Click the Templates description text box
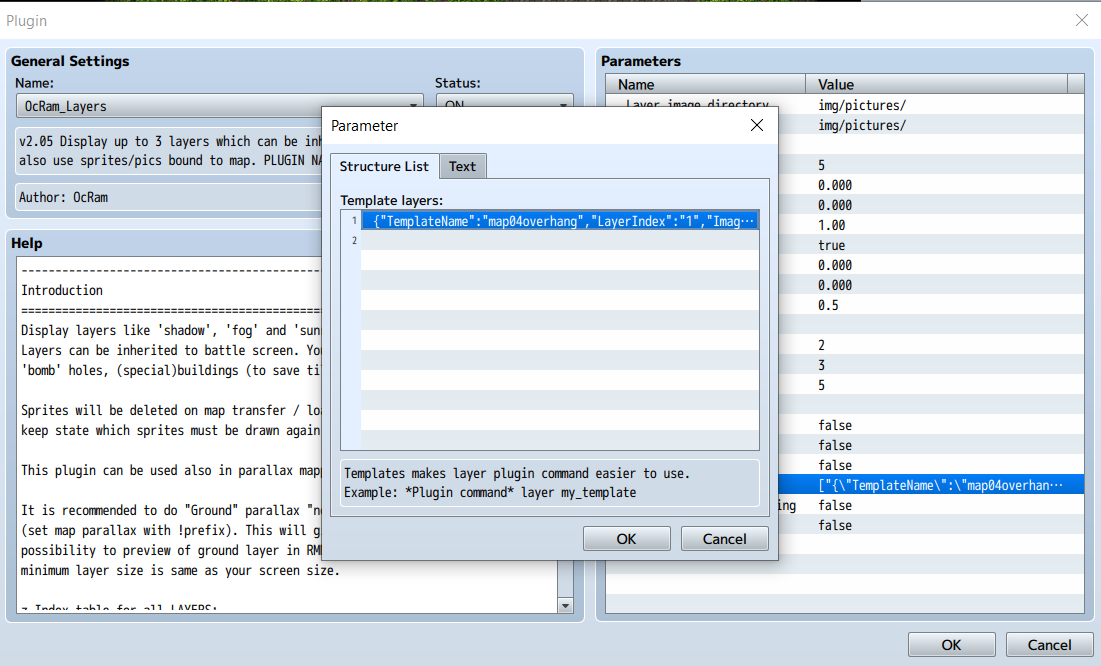The height and width of the screenshot is (666, 1101). coord(550,483)
